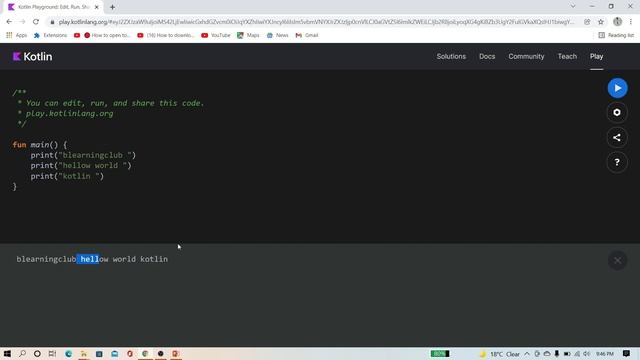Open the Extensions bookmark
Viewport: 640px width, 360px height.
pos(50,35)
